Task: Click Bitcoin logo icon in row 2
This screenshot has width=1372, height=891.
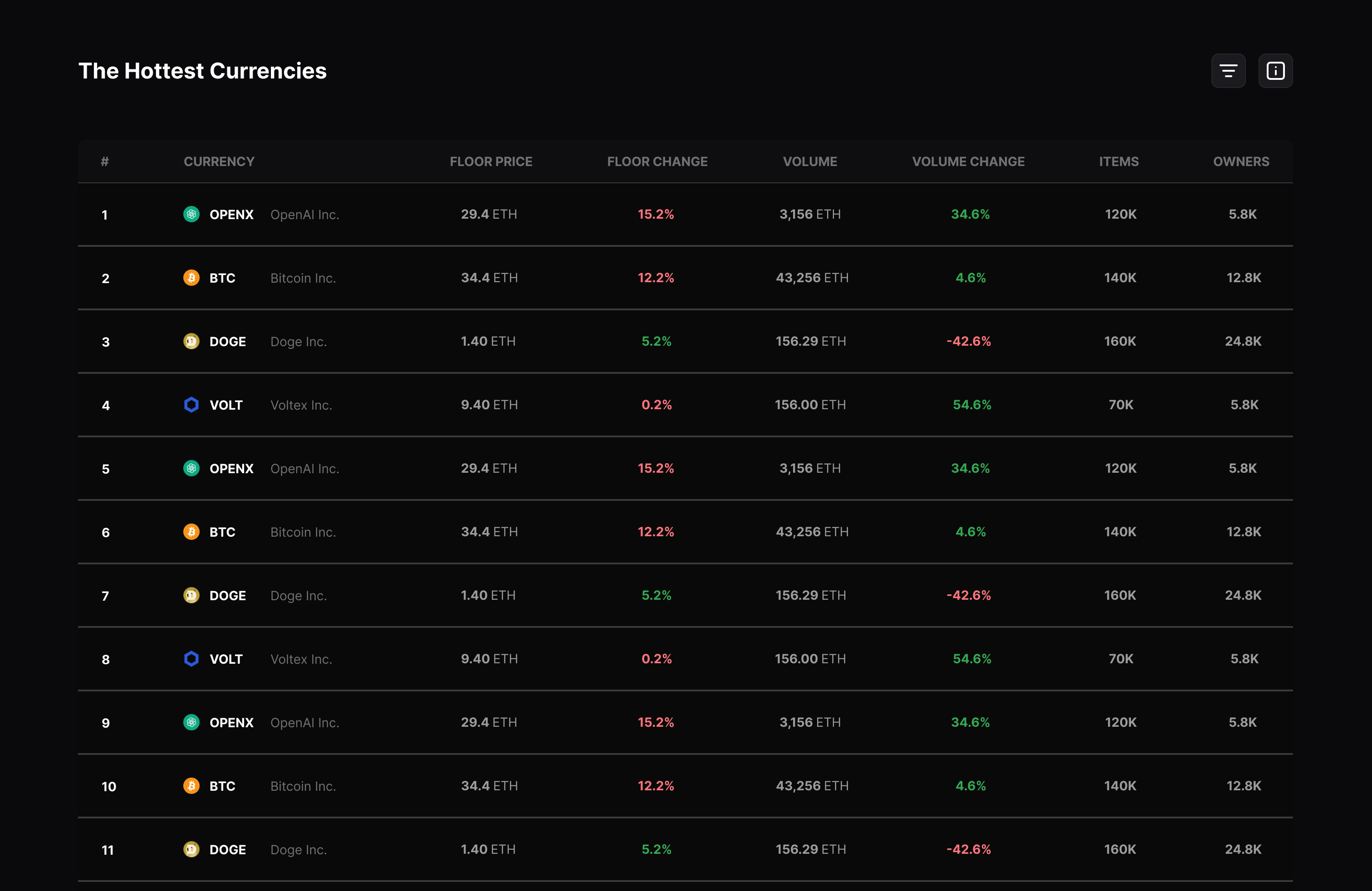Action: (x=191, y=278)
